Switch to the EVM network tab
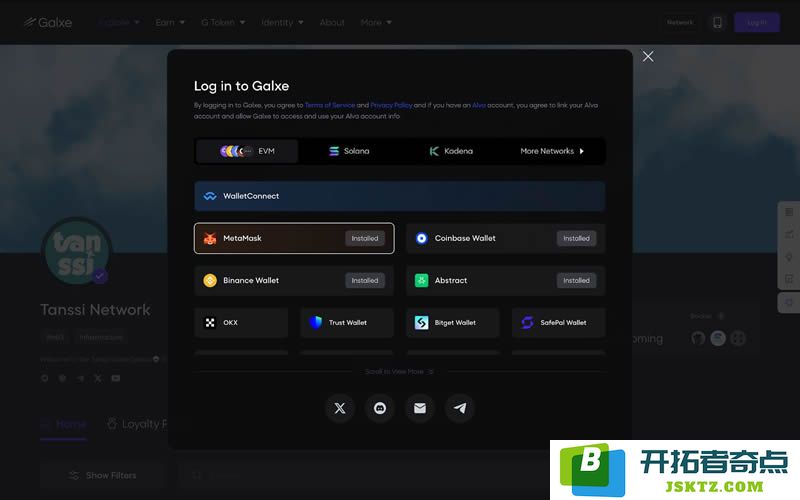800x500 pixels. tap(247, 151)
